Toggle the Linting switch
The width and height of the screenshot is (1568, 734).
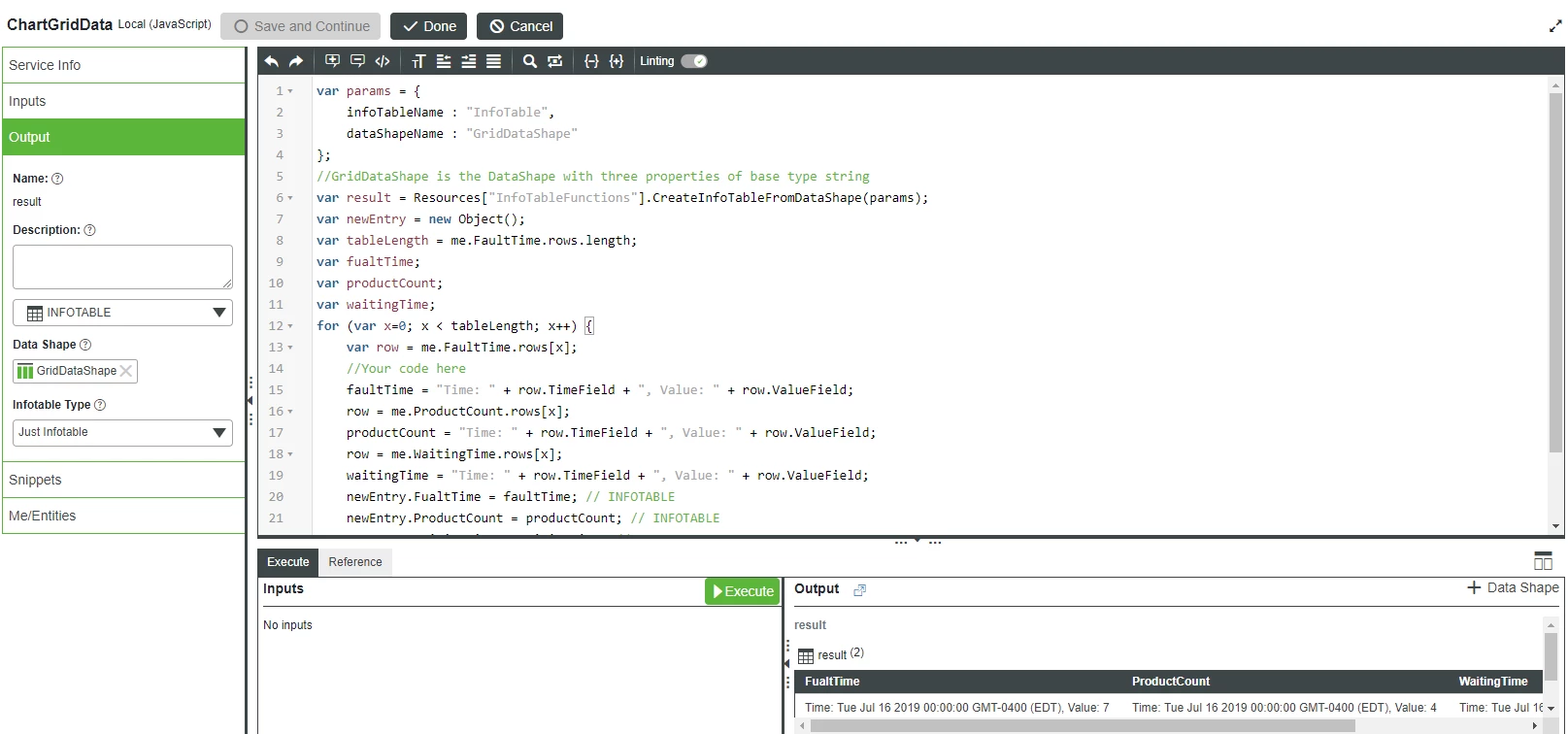click(694, 61)
